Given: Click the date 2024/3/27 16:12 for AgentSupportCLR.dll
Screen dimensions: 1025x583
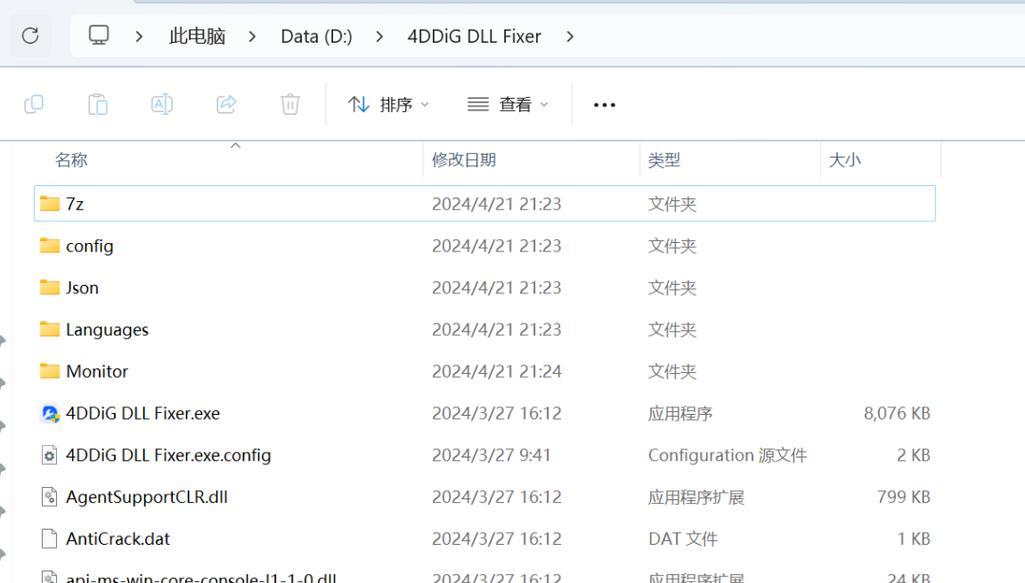Looking at the screenshot, I should 497,497.
